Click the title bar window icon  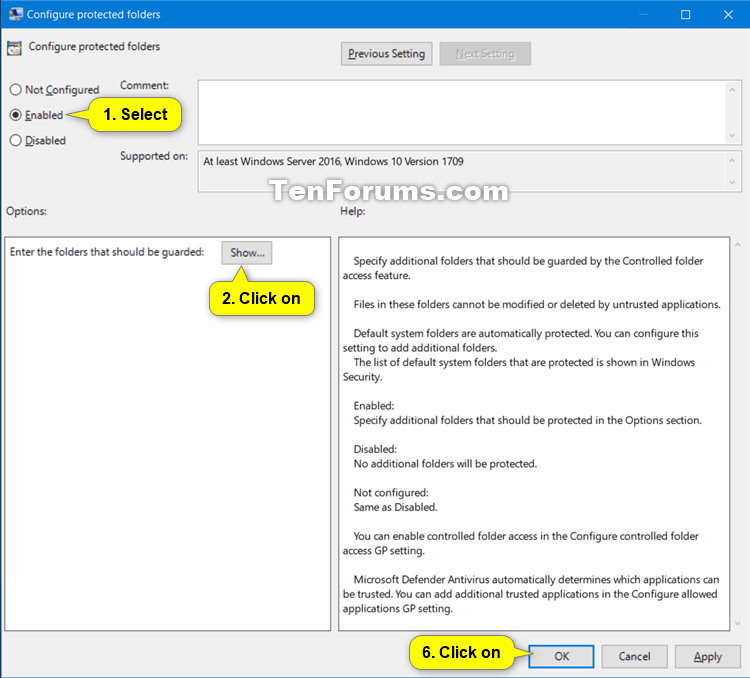(16, 14)
